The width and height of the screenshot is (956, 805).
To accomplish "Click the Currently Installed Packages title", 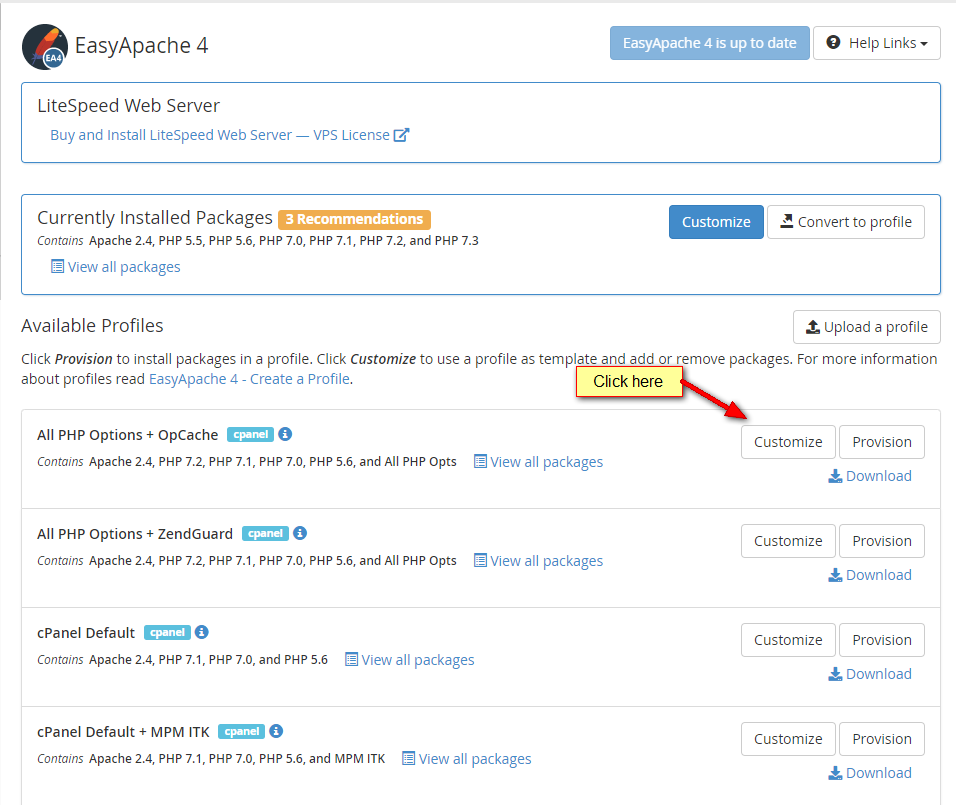I will (155, 218).
